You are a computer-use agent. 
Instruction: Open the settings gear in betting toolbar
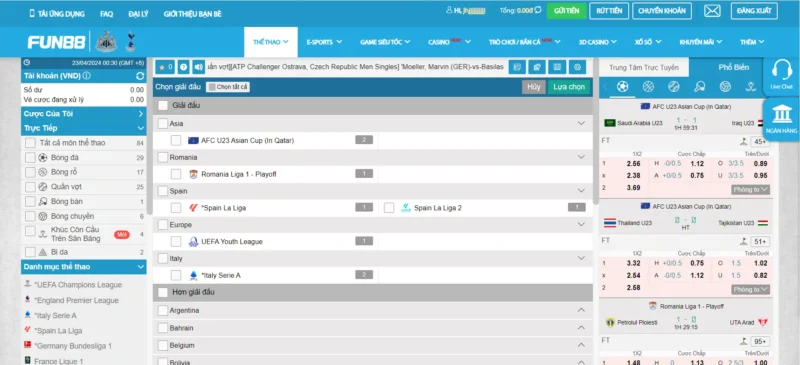pos(577,67)
